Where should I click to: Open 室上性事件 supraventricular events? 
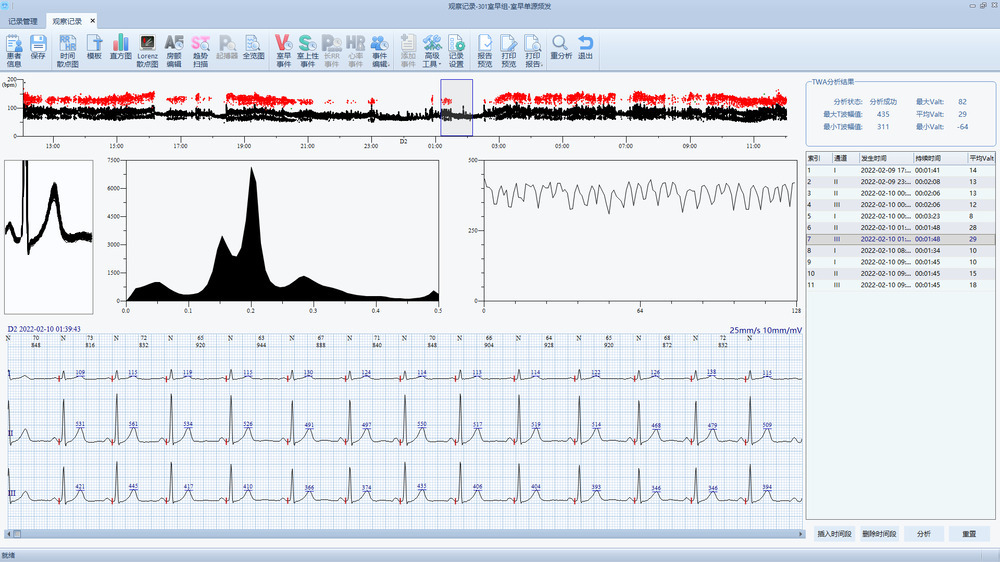(307, 49)
